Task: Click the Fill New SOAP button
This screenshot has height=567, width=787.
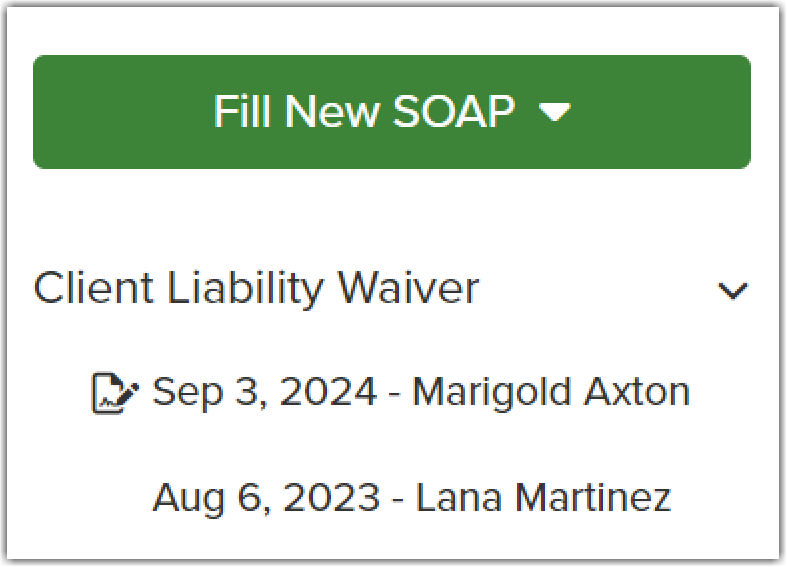Action: 392,112
